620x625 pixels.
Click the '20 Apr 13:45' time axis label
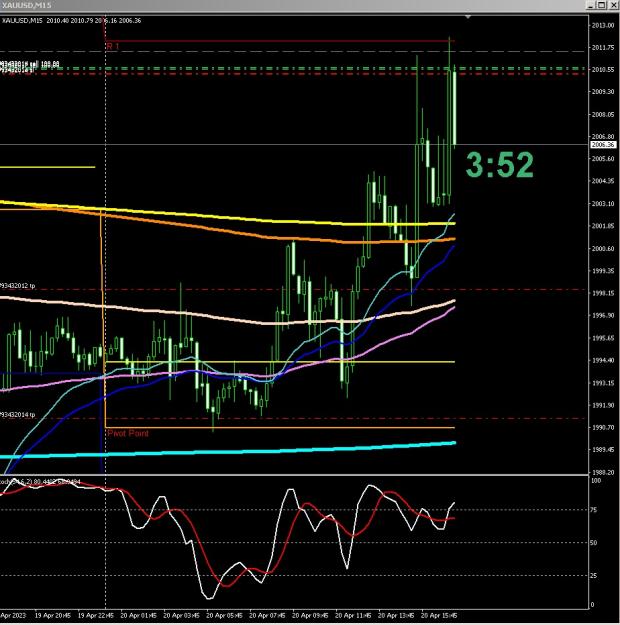(396, 615)
